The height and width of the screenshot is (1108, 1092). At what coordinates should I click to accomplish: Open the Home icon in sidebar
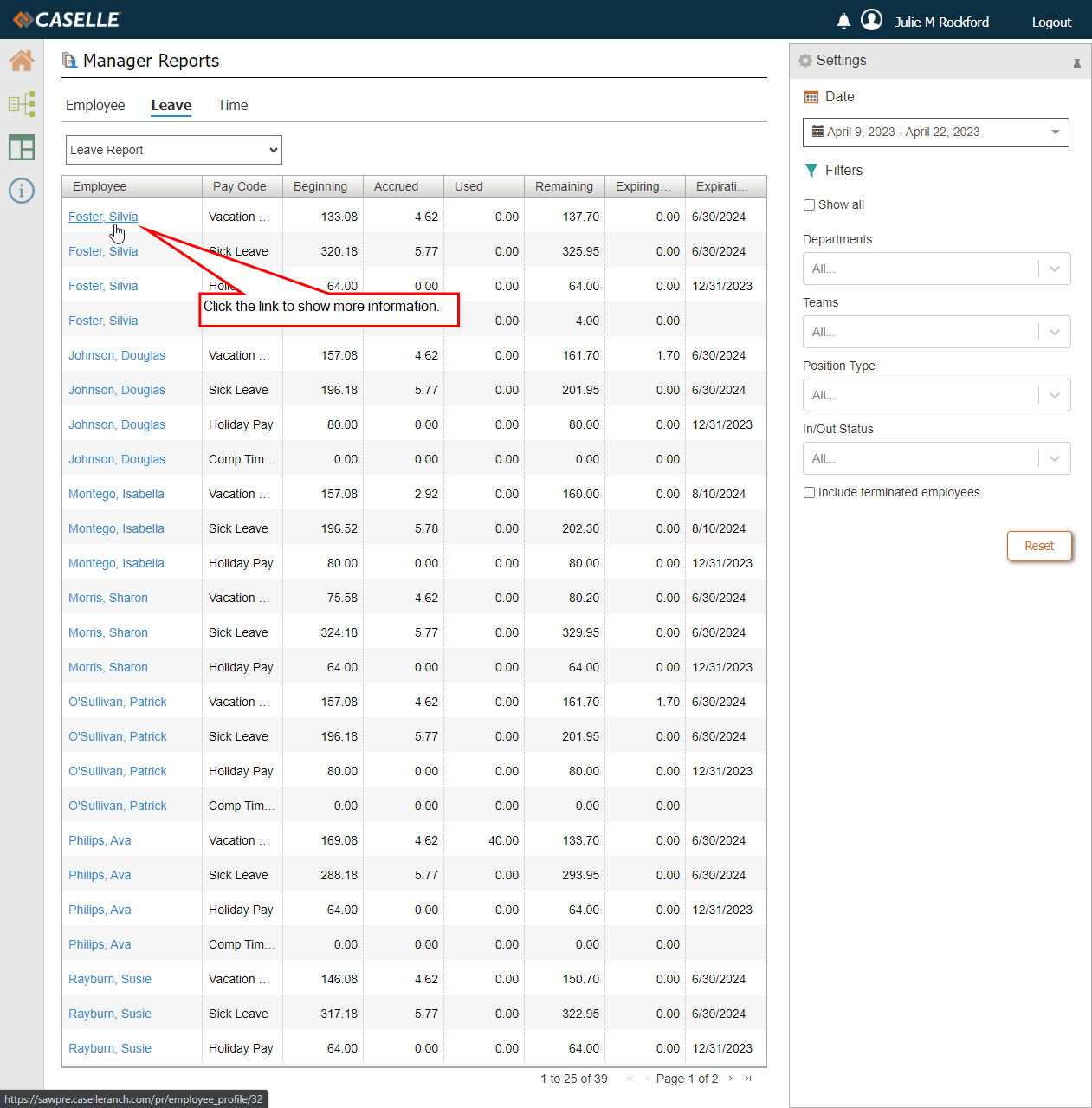(x=22, y=61)
